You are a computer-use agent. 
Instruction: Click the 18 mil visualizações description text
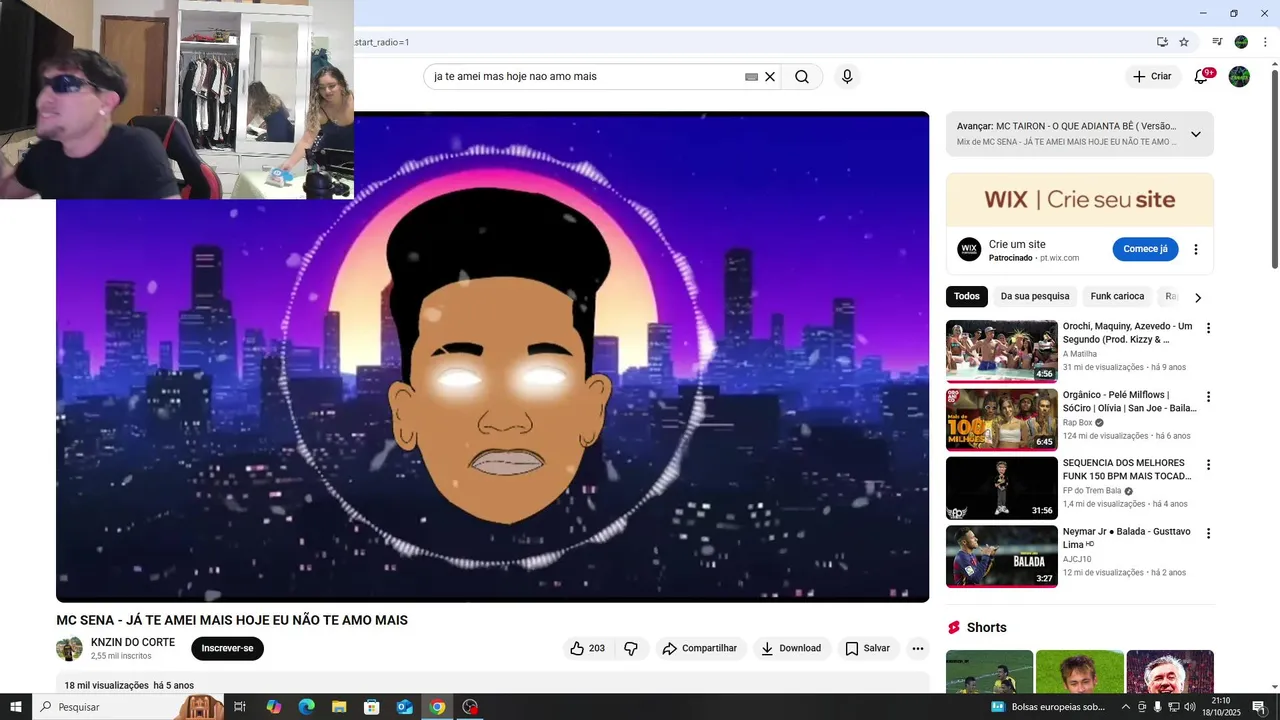pyautogui.click(x=129, y=685)
